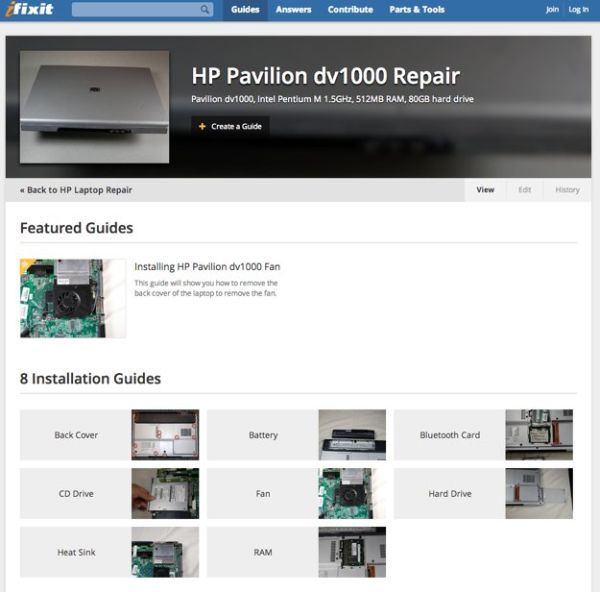Open the Back Cover installation guide

tap(76, 435)
